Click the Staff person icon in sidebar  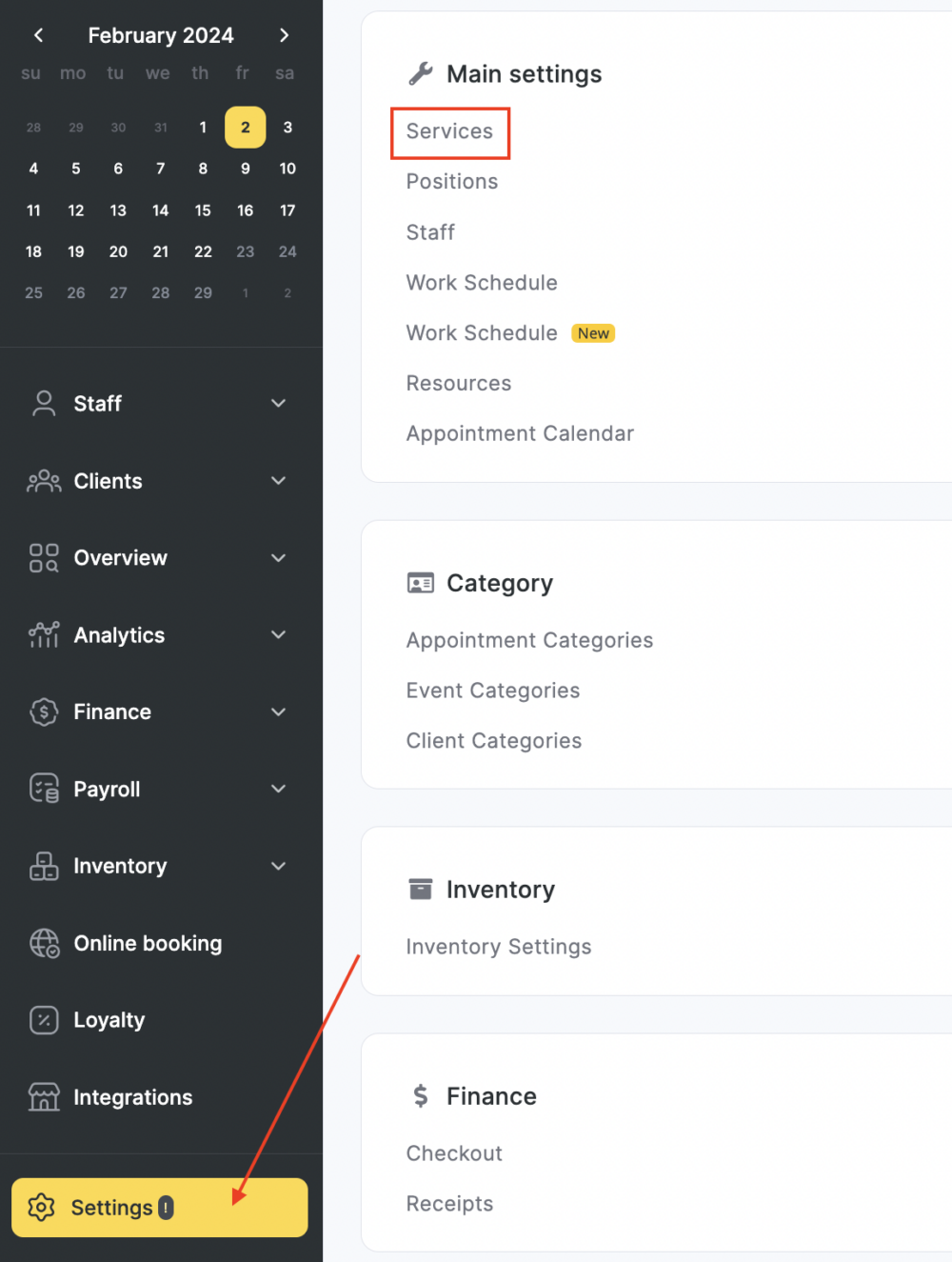coord(44,404)
